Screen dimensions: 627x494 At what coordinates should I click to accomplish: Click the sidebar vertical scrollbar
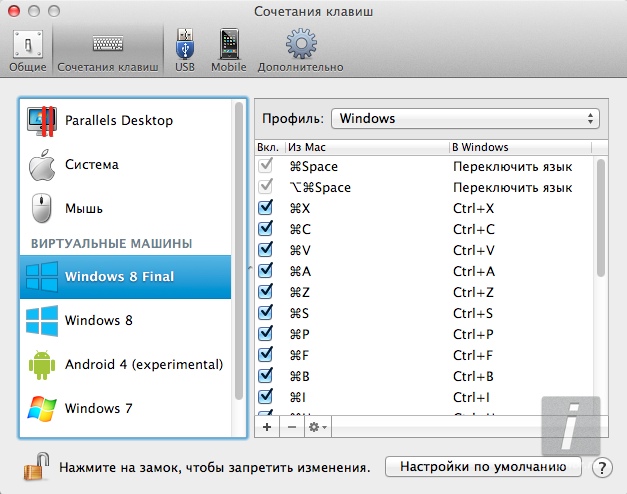point(239,251)
